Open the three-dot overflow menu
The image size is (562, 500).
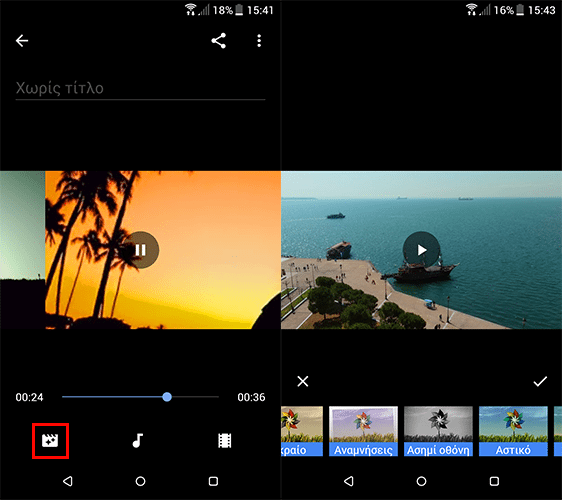[x=259, y=41]
